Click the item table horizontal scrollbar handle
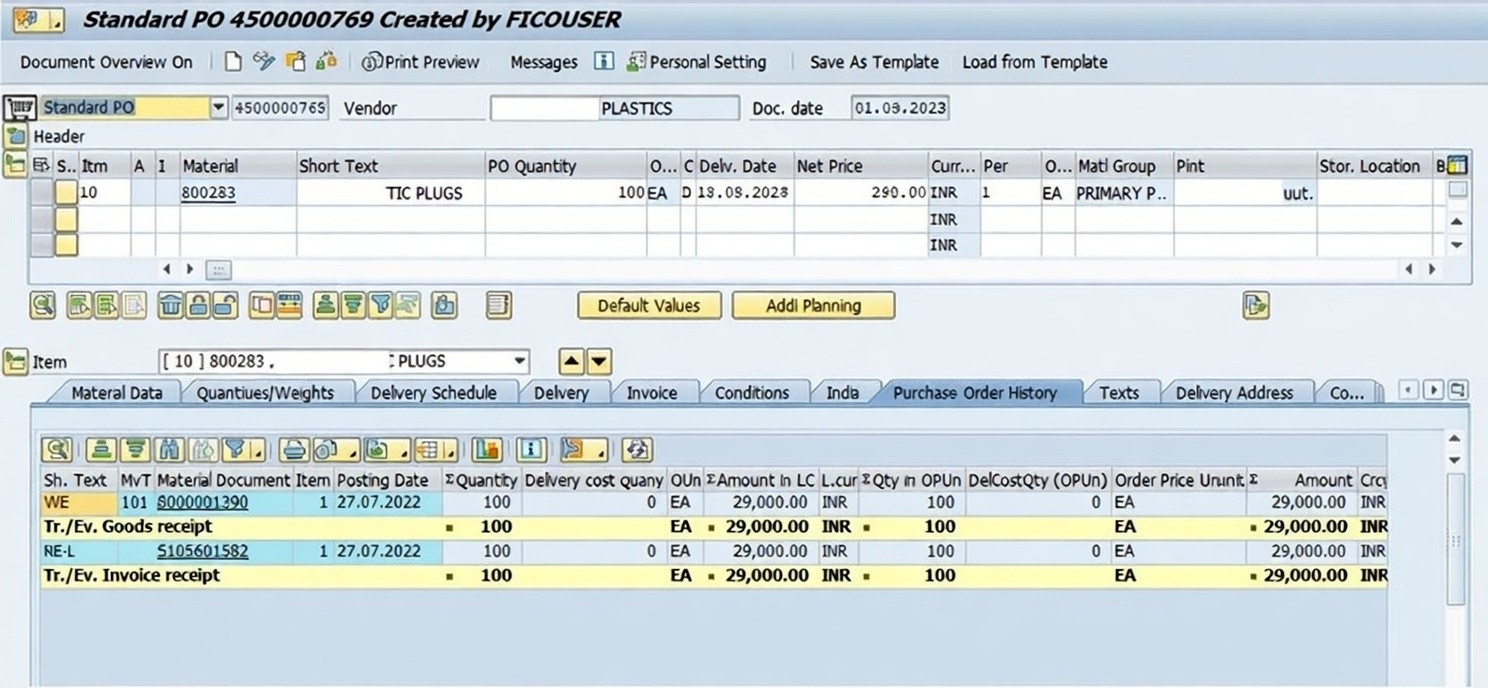The image size is (1488, 688). pyautogui.click(x=218, y=270)
